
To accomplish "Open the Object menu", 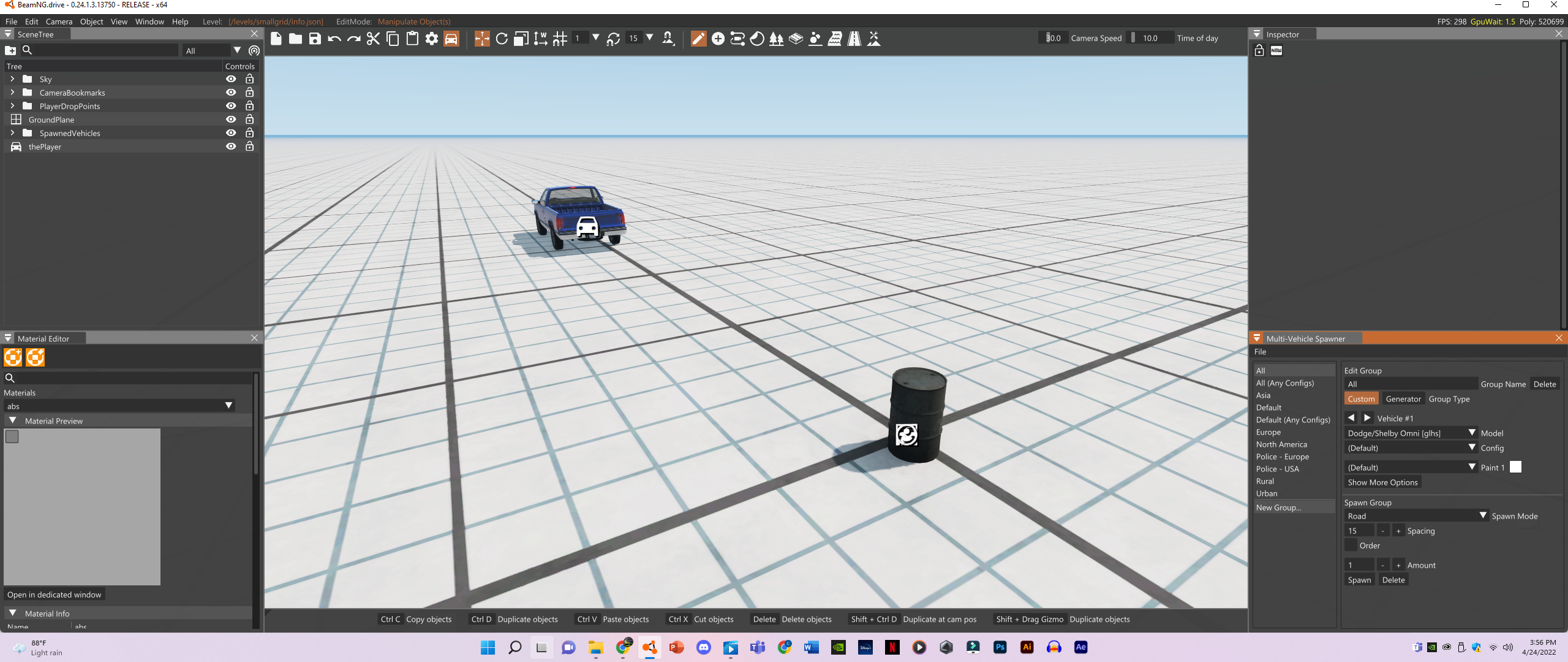I will [91, 21].
